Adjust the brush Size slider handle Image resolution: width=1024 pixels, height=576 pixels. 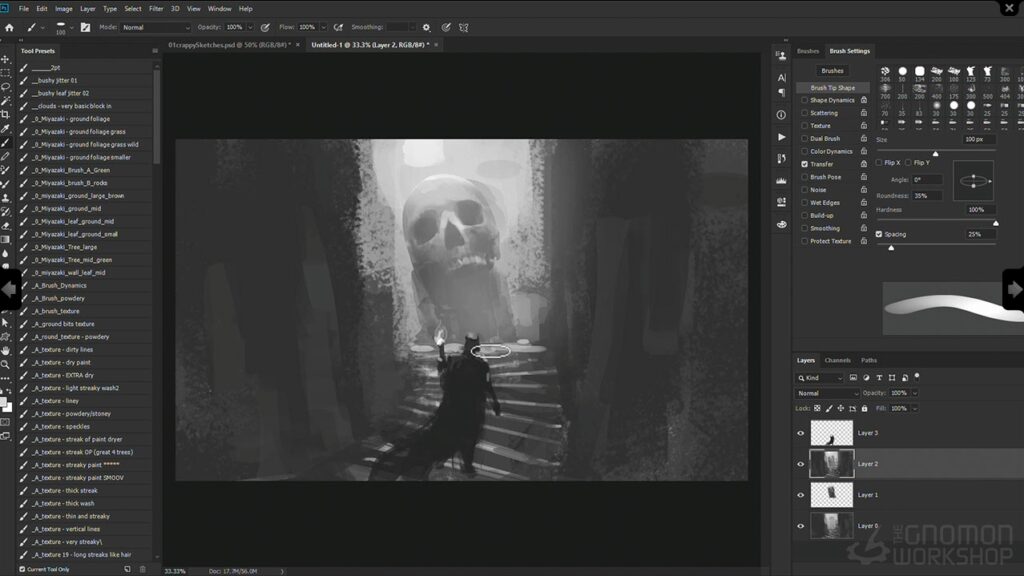point(935,154)
